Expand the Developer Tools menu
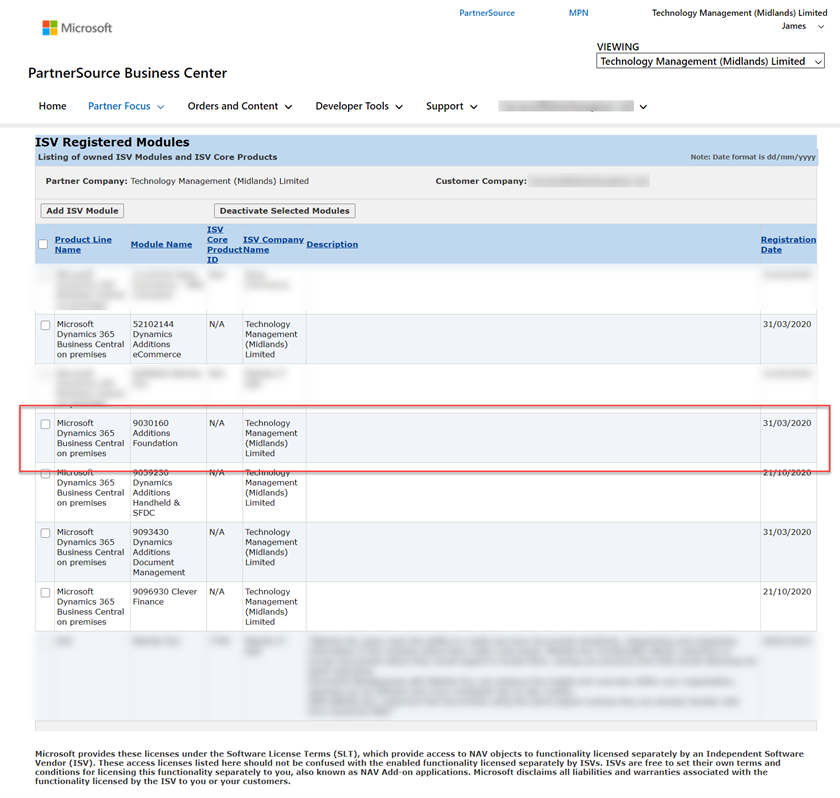 [x=359, y=106]
